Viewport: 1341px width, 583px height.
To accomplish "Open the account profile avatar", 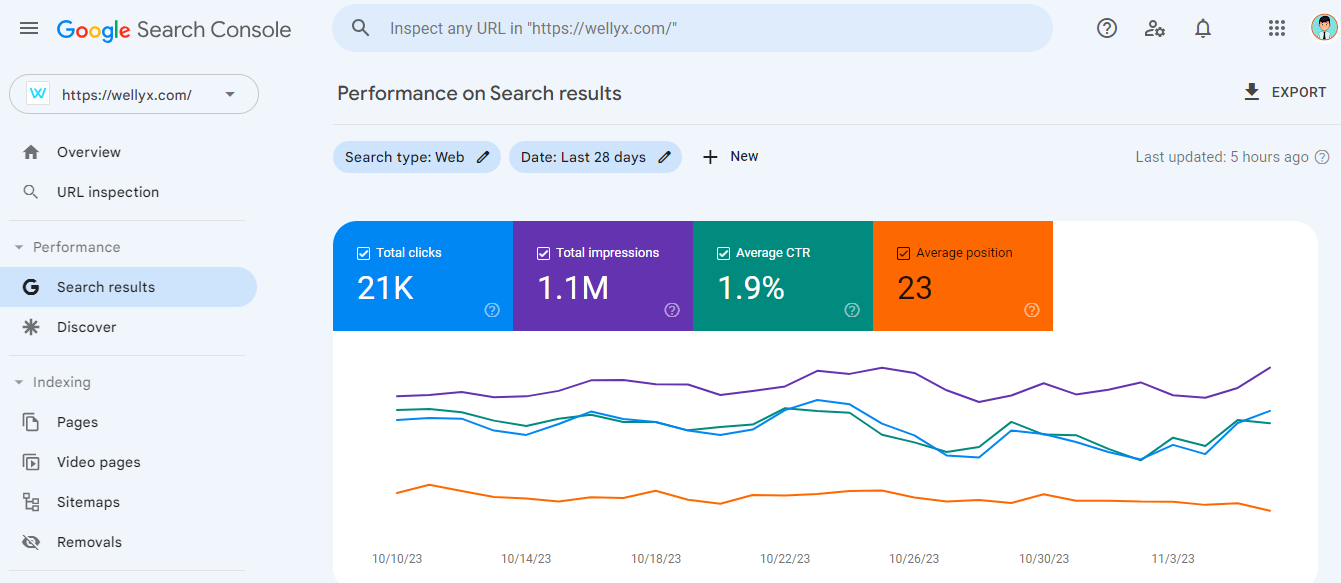I will click(x=1324, y=28).
